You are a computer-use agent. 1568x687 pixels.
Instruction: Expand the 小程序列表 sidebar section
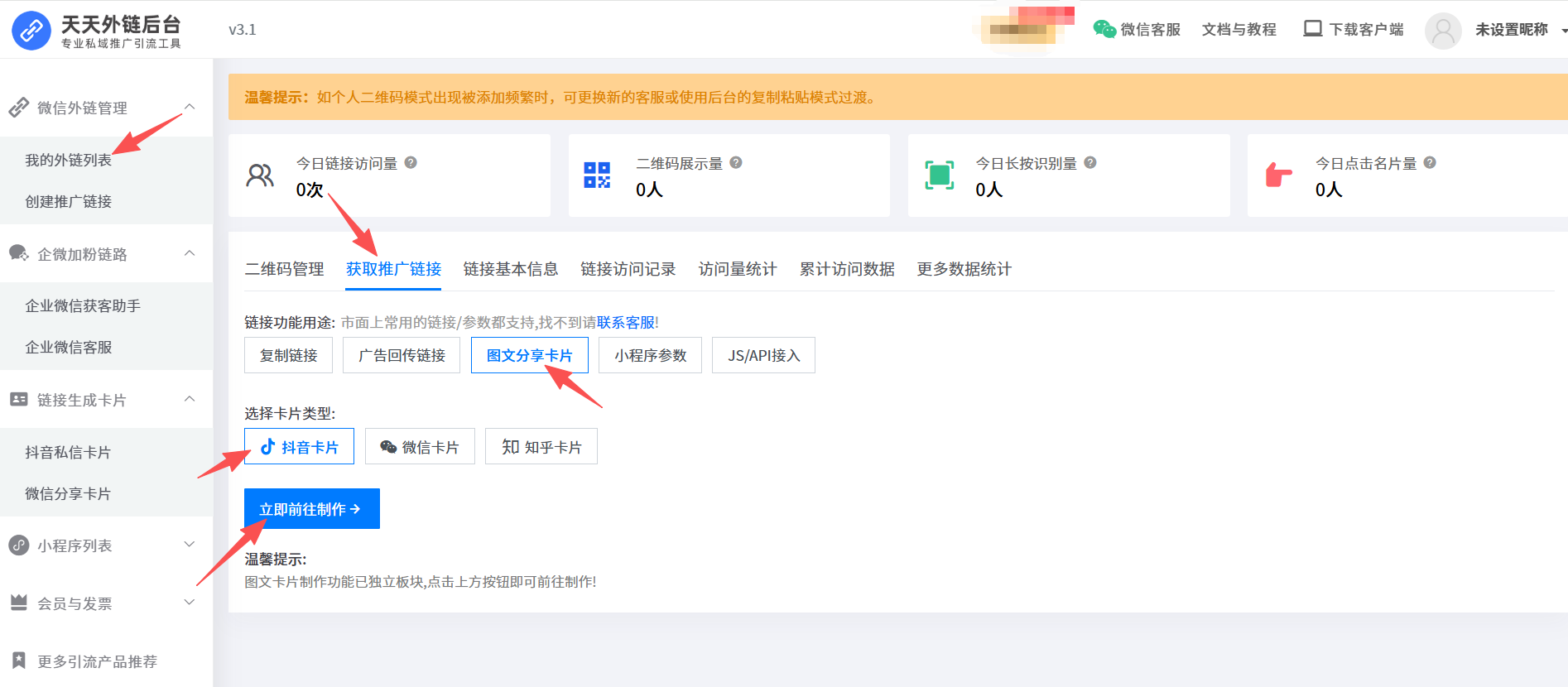click(x=190, y=545)
